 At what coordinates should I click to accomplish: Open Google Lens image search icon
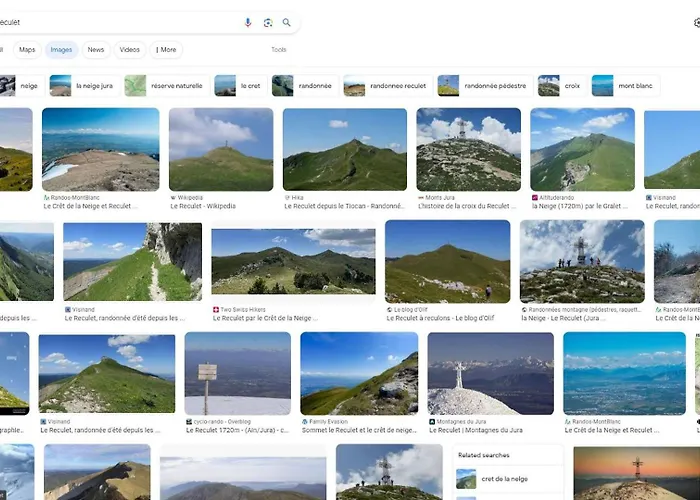tap(268, 23)
